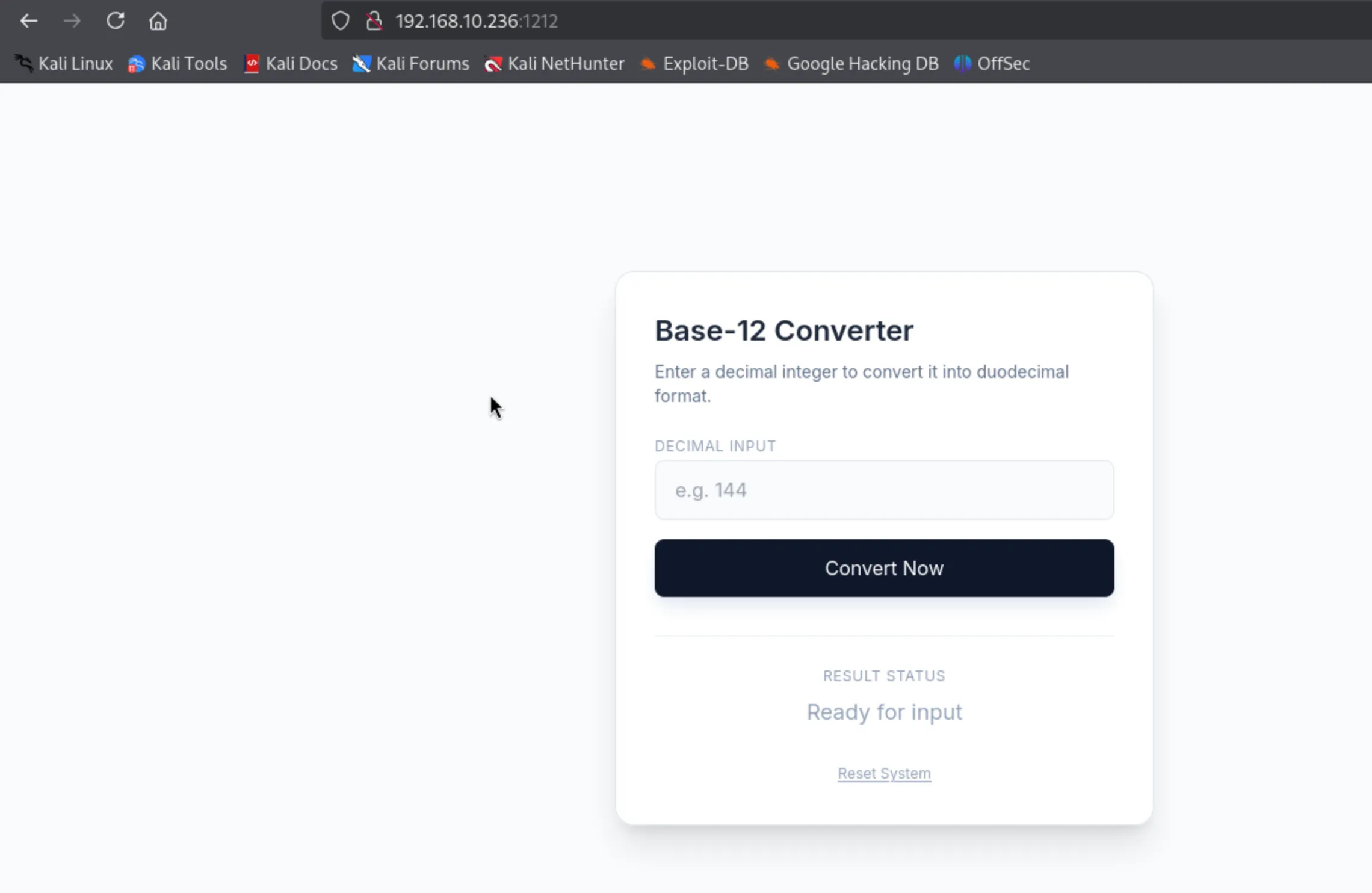This screenshot has width=1372, height=893.
Task: Click the browser forward arrow
Action: point(72,22)
